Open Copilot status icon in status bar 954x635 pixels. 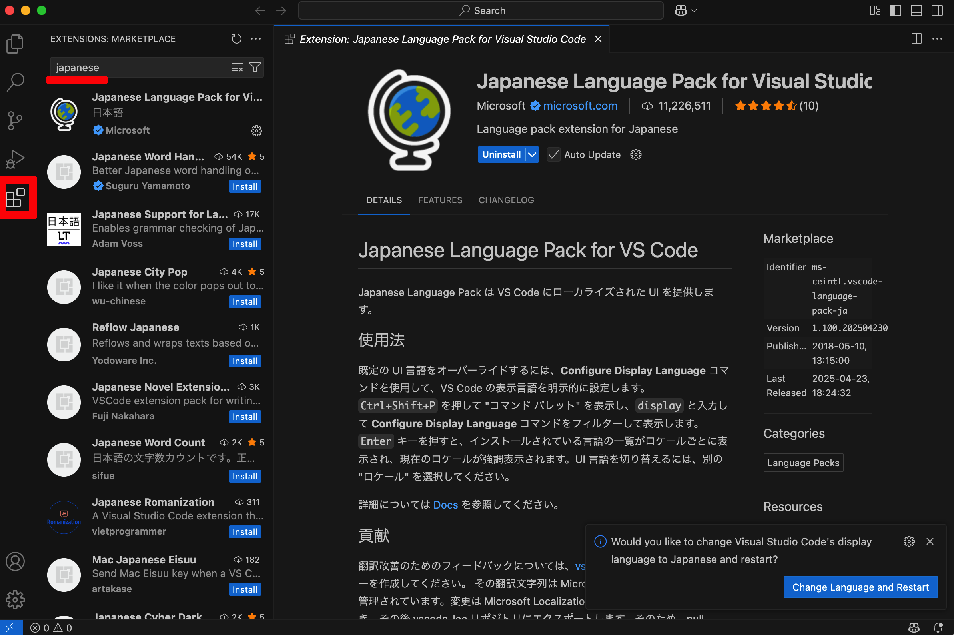coord(914,628)
